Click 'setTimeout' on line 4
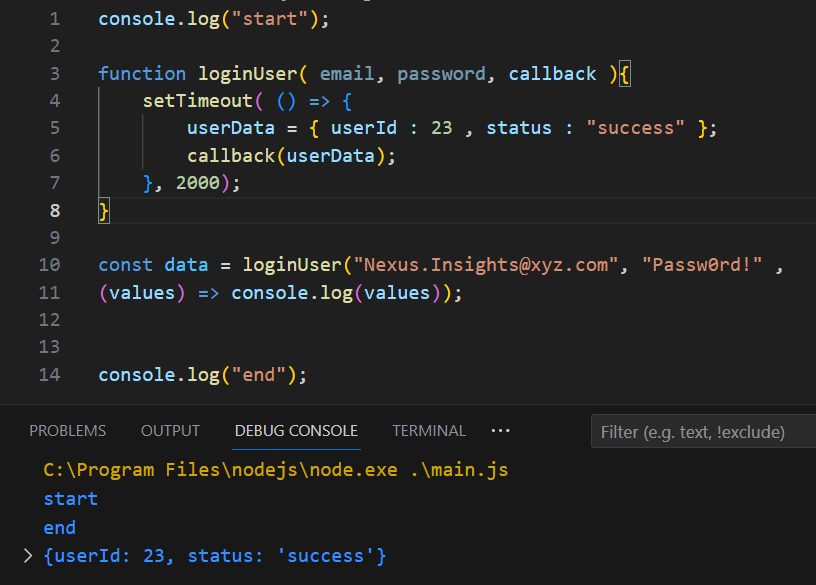 point(198,101)
